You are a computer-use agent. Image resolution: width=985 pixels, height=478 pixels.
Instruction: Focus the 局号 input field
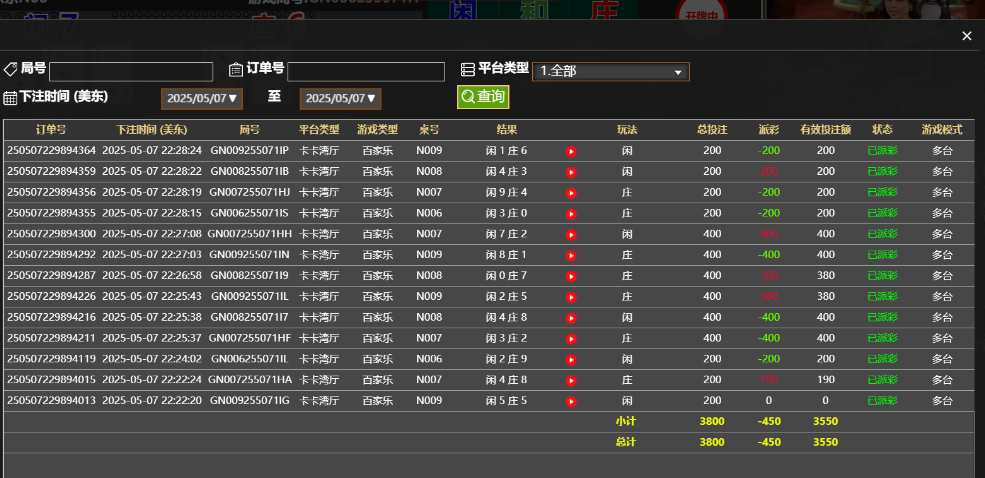click(x=131, y=72)
